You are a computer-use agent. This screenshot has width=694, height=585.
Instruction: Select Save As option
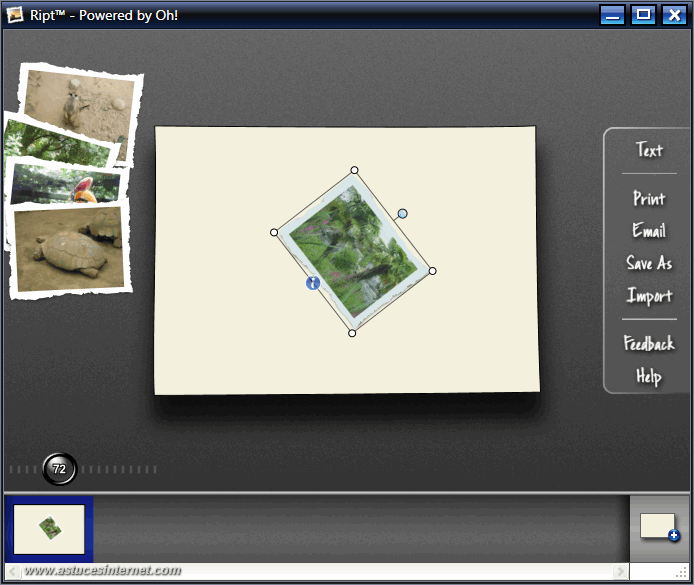pyautogui.click(x=649, y=263)
